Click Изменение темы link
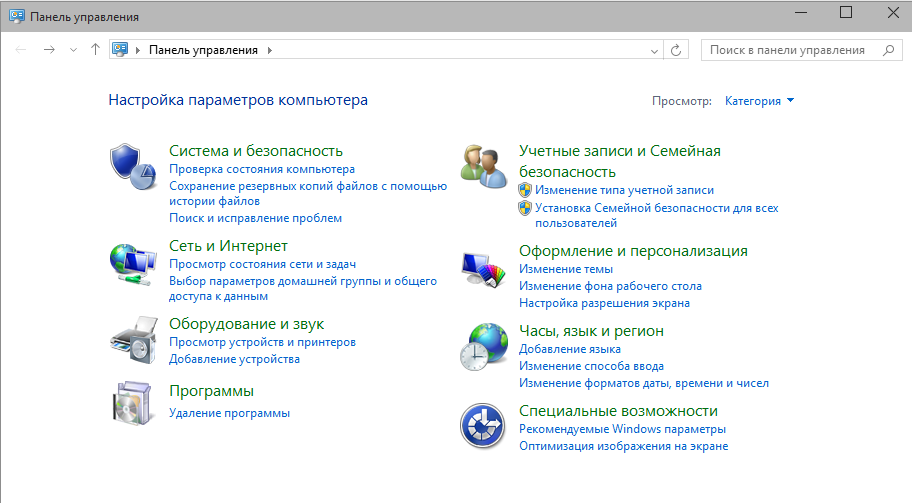Viewport: 912px width, 503px height. 566,269
